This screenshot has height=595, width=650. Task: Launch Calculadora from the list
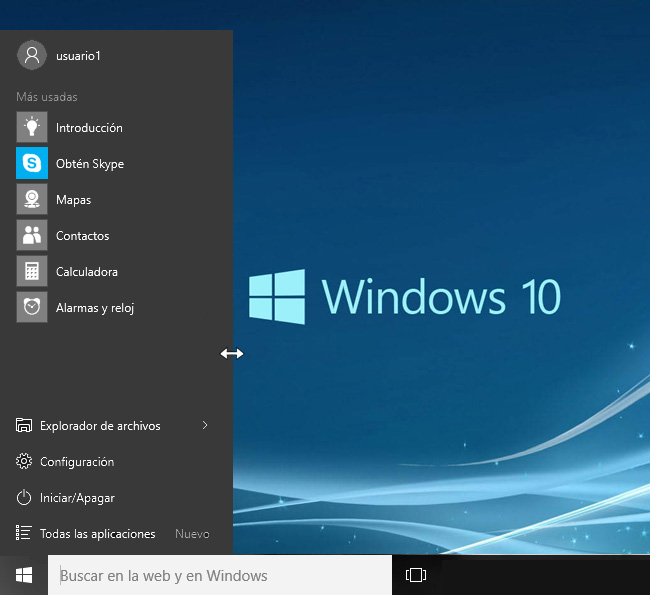point(87,272)
